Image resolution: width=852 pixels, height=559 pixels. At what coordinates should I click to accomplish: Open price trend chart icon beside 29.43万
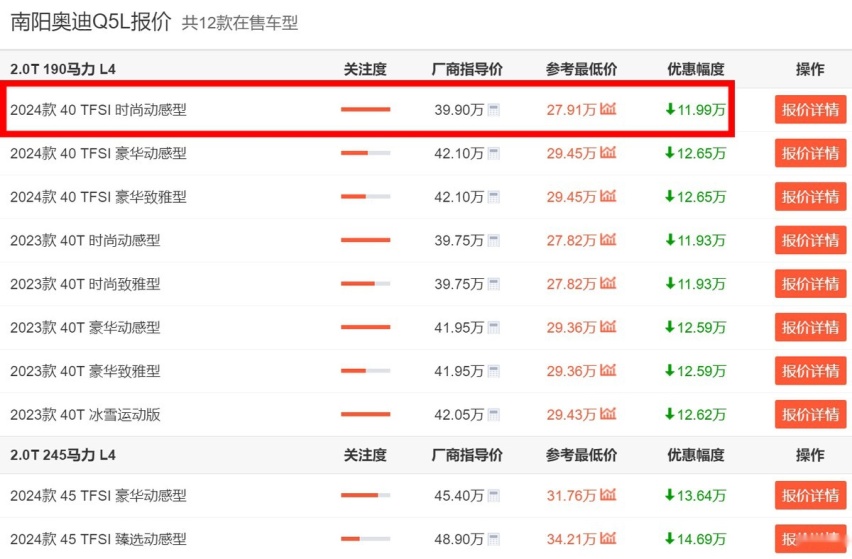click(608, 413)
